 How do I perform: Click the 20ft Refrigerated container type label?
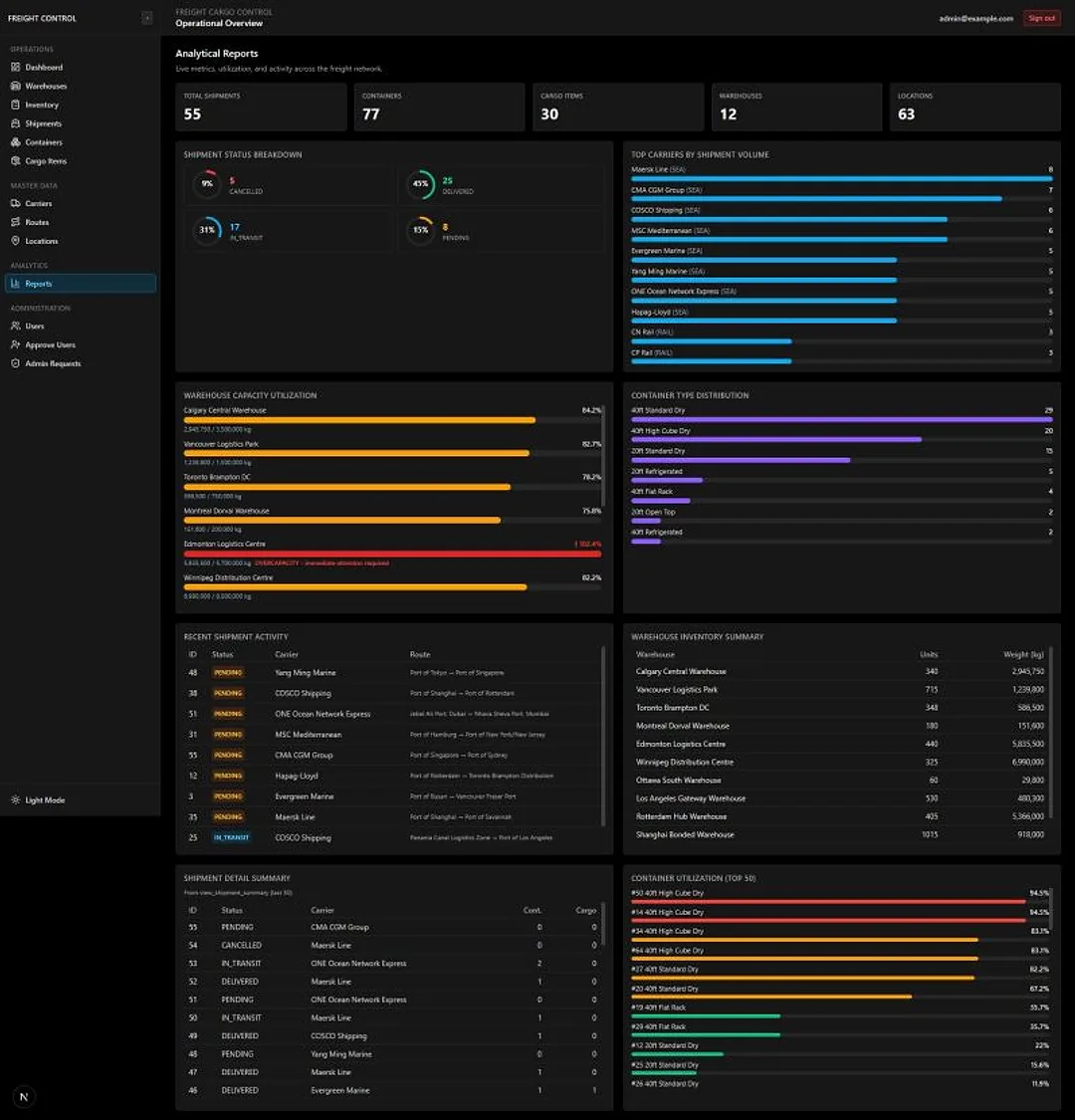(x=656, y=472)
